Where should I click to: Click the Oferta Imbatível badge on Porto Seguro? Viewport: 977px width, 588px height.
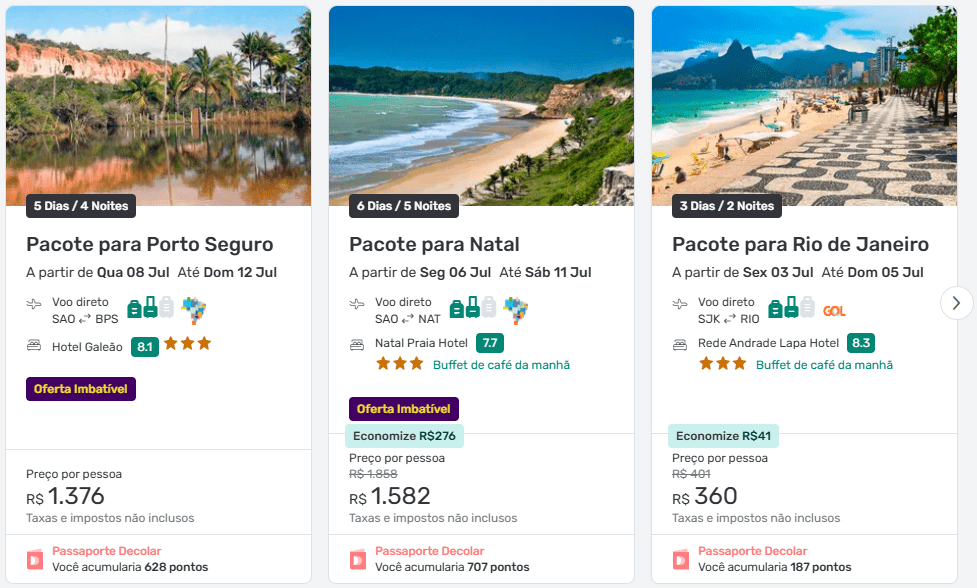(x=81, y=389)
